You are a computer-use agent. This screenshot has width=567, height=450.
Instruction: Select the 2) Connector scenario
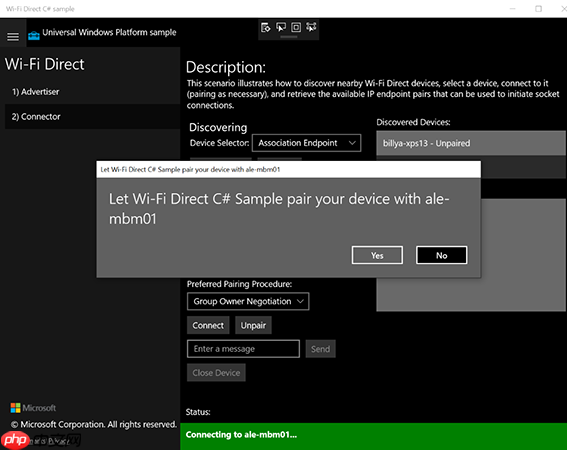coord(93,116)
